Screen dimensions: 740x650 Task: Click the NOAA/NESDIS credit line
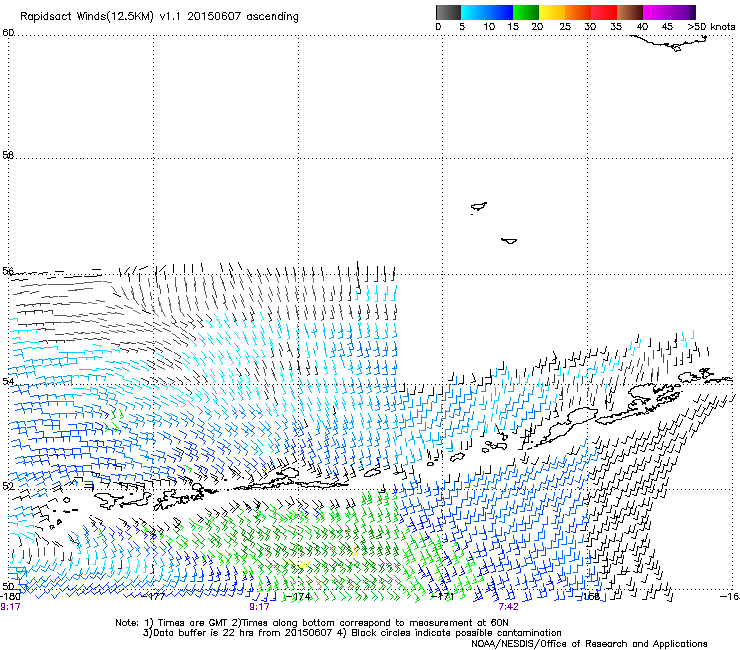(x=589, y=644)
